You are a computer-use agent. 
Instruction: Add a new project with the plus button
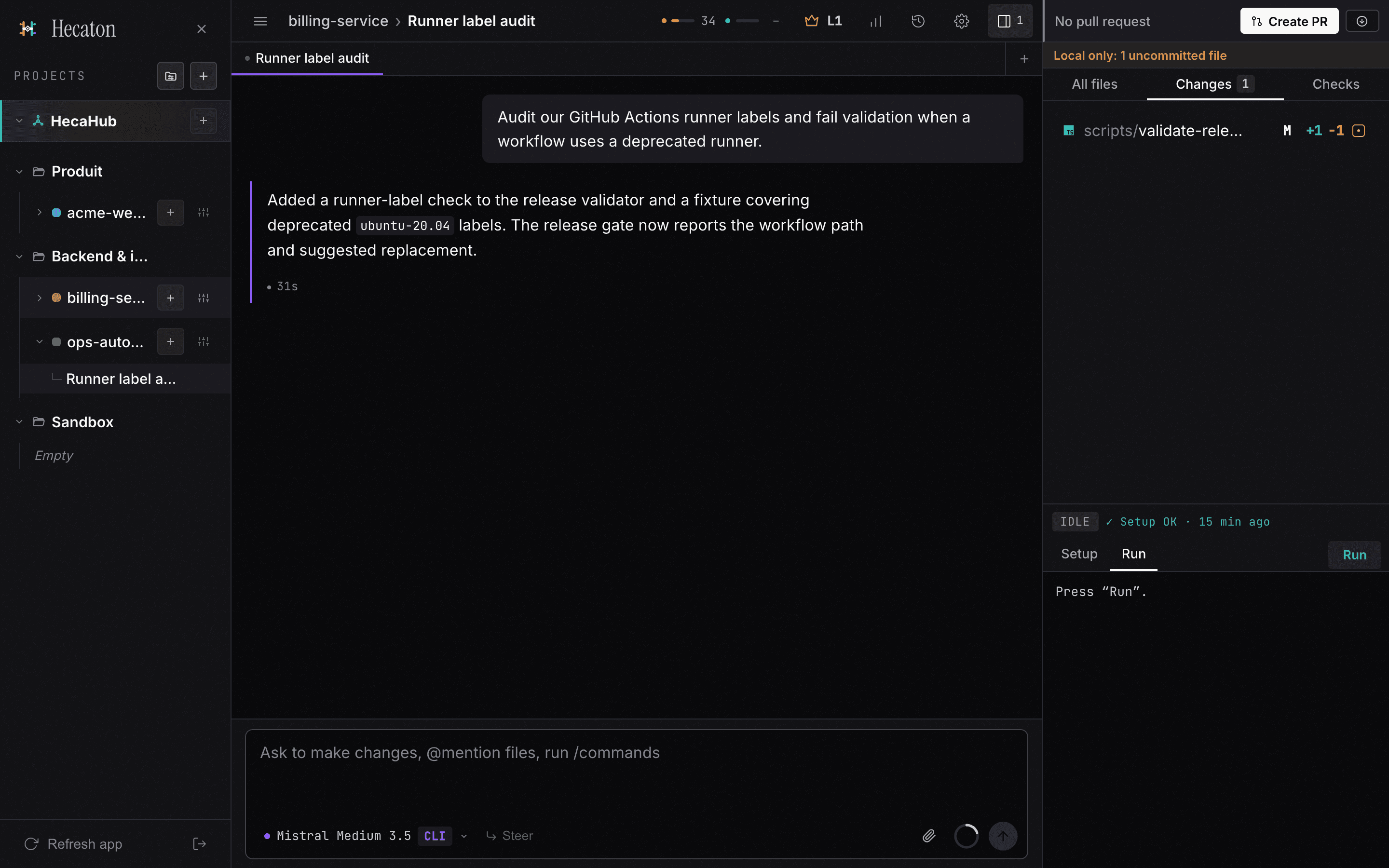coord(203,76)
